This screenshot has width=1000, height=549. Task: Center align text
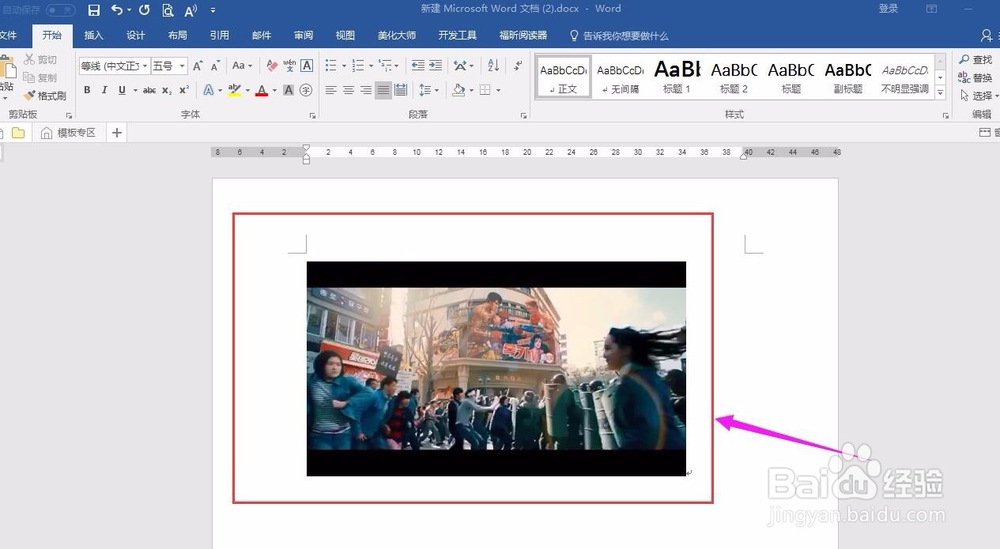pyautogui.click(x=348, y=91)
